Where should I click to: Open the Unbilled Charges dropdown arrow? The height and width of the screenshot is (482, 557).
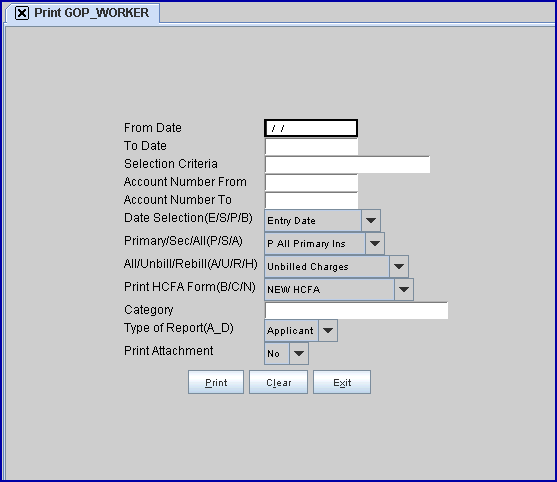399,266
